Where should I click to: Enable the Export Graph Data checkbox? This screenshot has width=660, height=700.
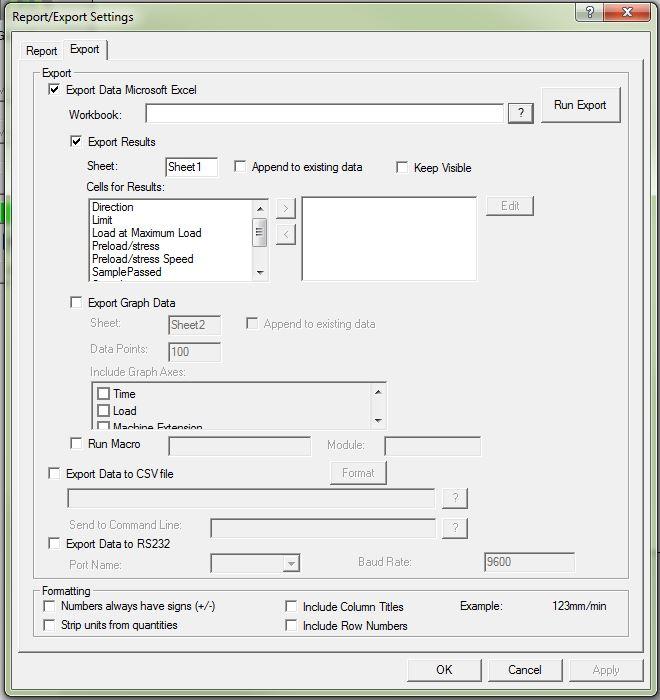tap(76, 302)
